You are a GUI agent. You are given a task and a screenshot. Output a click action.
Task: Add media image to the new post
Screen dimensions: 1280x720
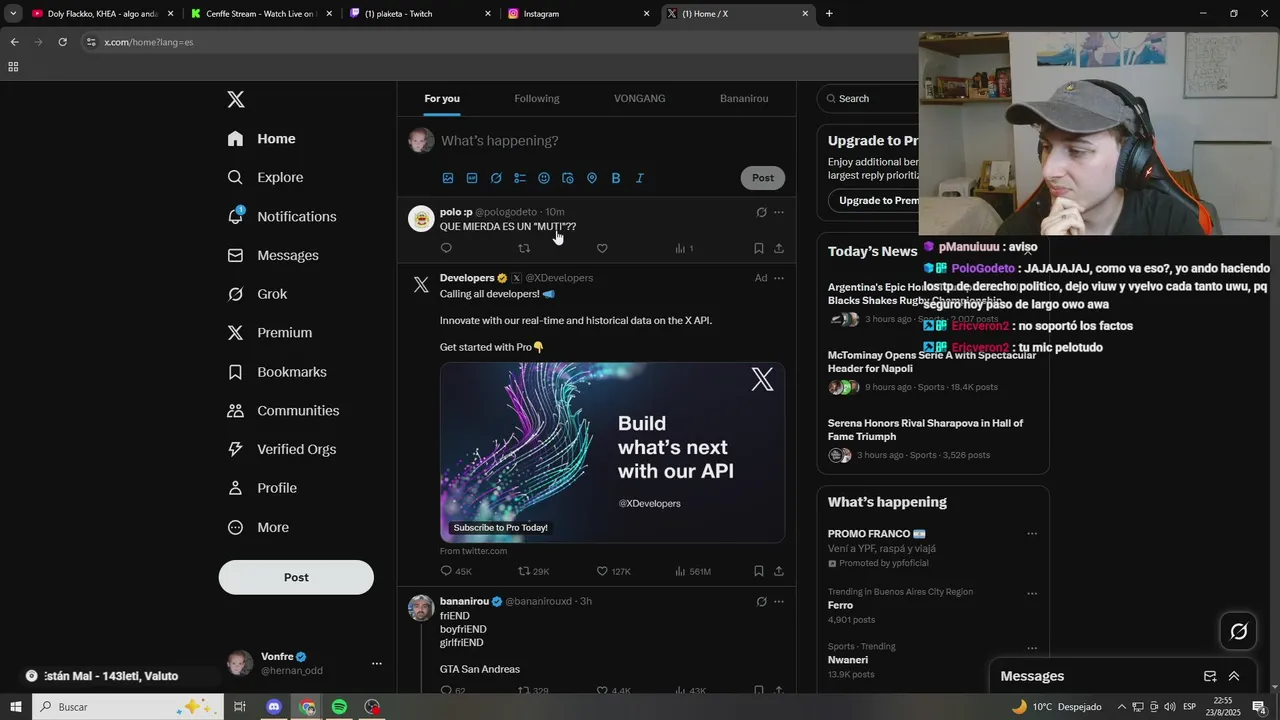tap(448, 178)
